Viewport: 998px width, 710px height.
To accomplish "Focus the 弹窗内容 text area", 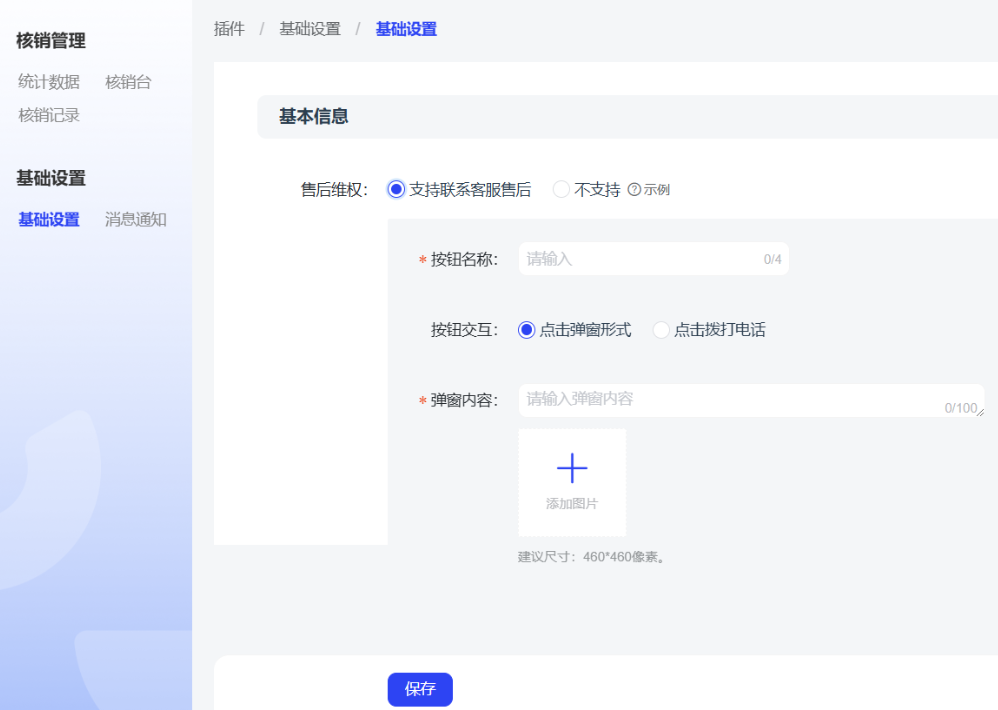I will pyautogui.click(x=730, y=400).
